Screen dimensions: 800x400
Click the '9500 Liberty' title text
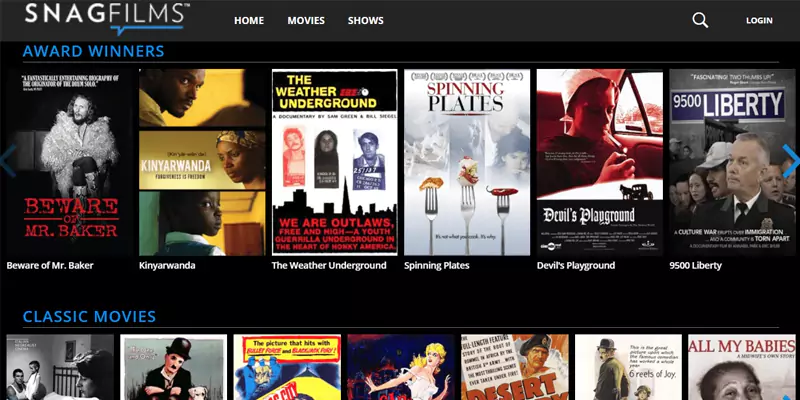coord(695,265)
